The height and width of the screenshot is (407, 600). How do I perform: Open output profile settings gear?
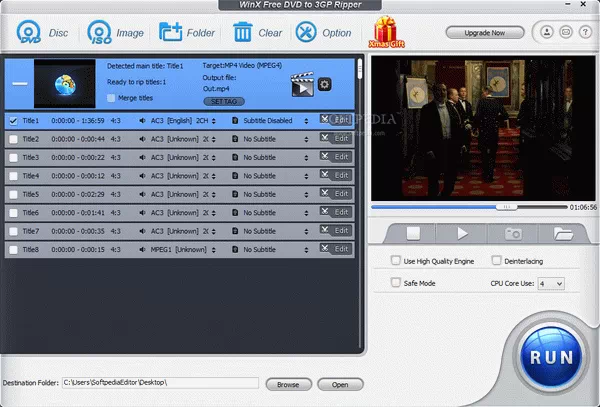tap(324, 85)
